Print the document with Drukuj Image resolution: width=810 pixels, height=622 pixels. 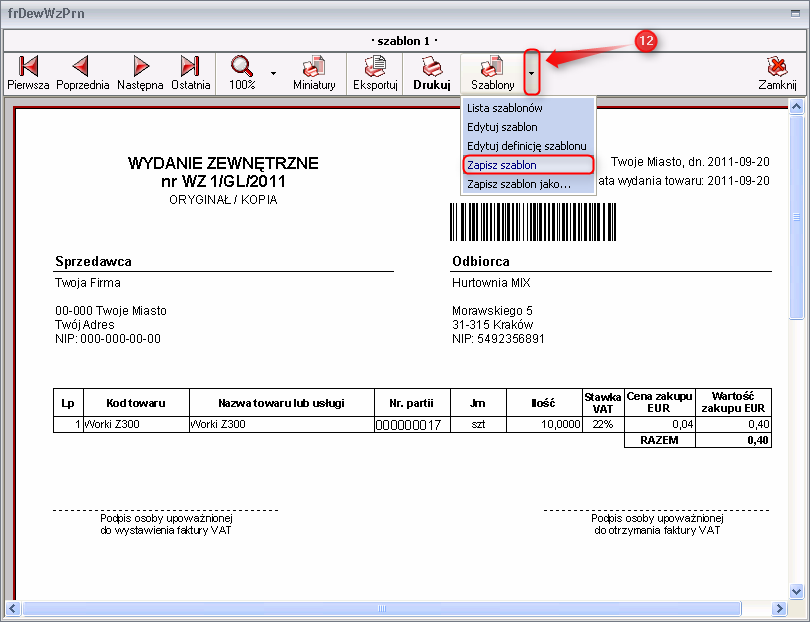[431, 73]
